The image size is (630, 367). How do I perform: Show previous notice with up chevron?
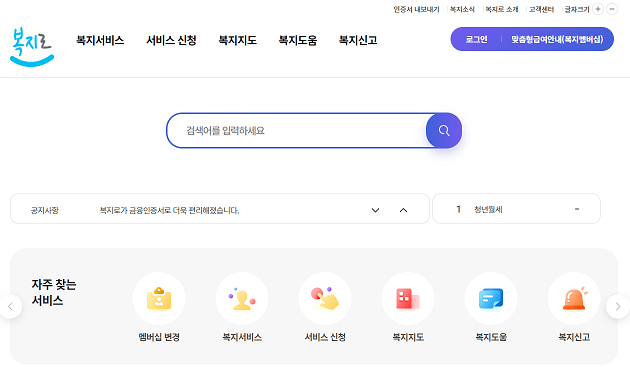pos(403,210)
